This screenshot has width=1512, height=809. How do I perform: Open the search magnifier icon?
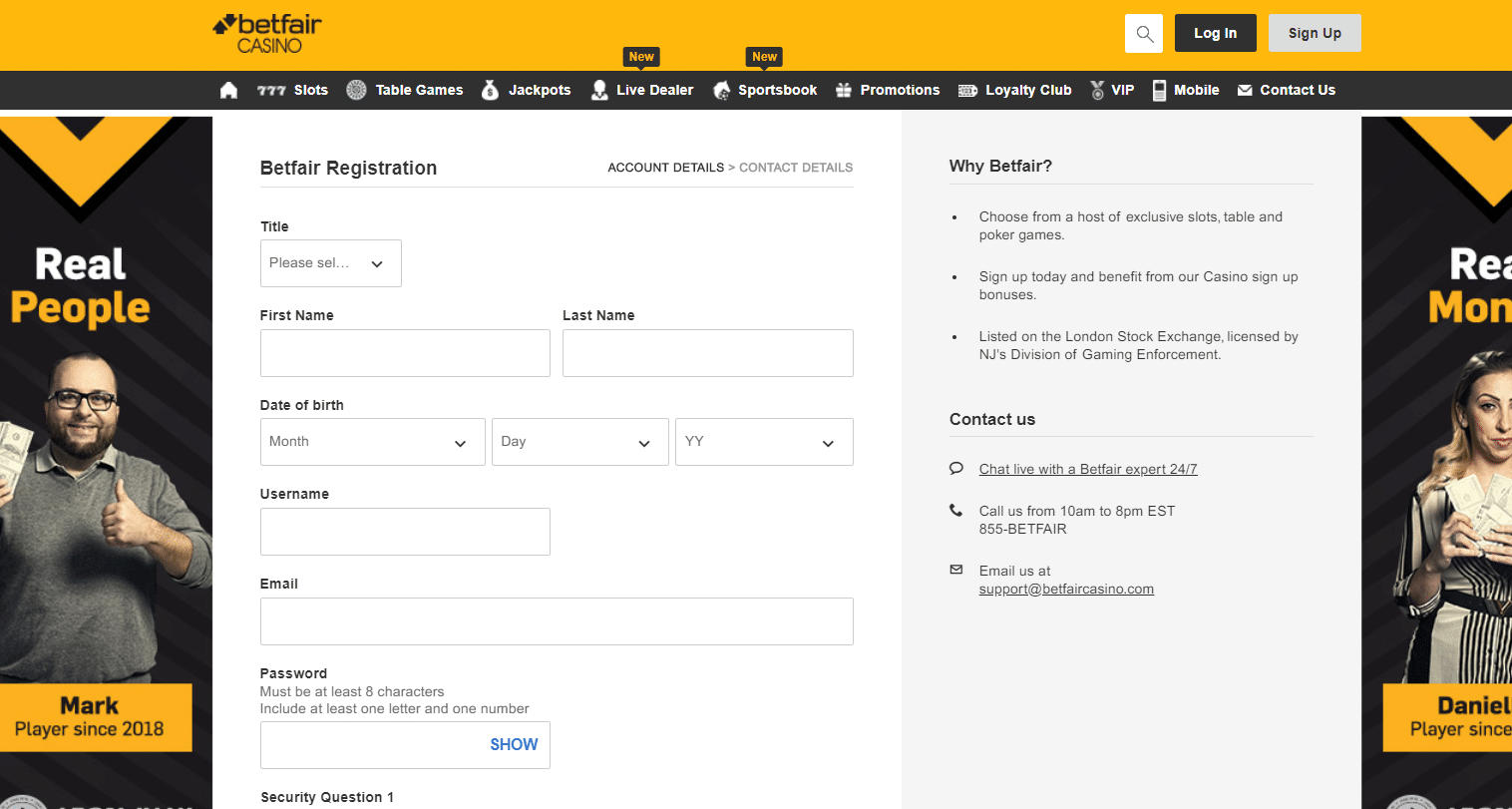(1144, 34)
